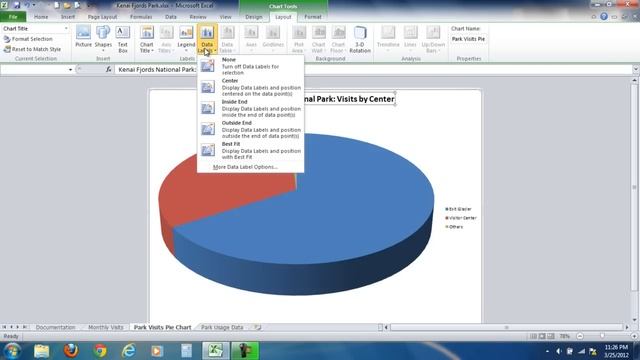Click Format Selection

(28, 39)
